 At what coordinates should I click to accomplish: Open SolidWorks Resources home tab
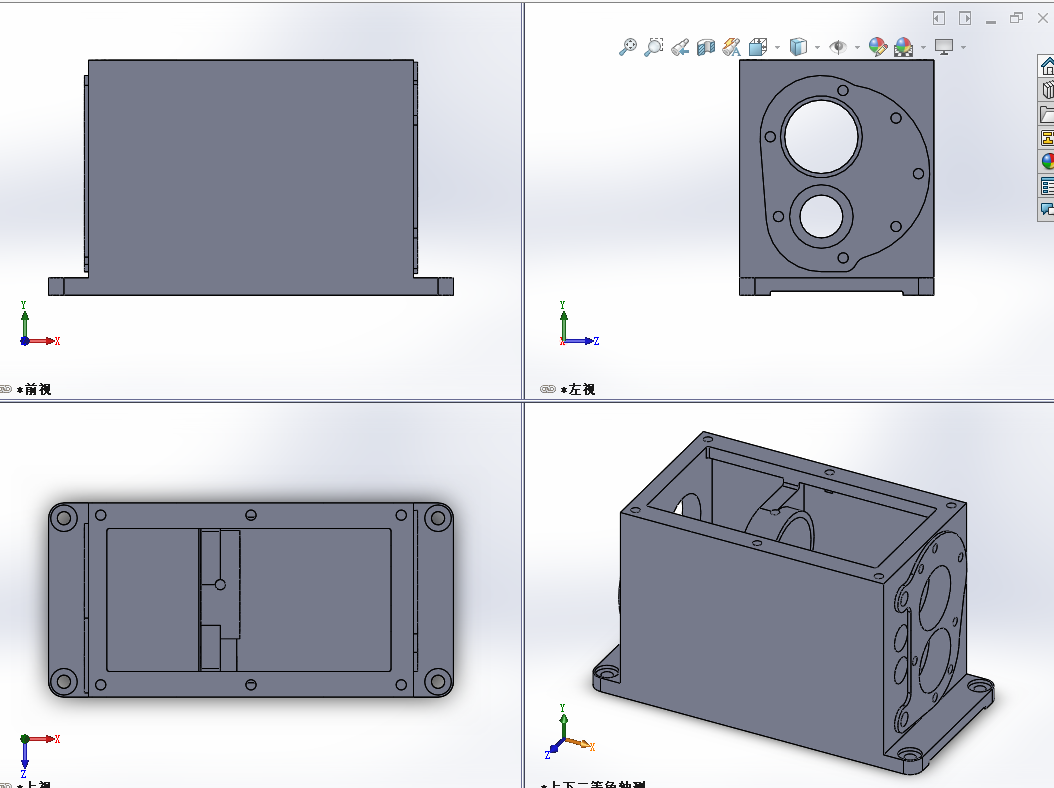pyautogui.click(x=1047, y=66)
